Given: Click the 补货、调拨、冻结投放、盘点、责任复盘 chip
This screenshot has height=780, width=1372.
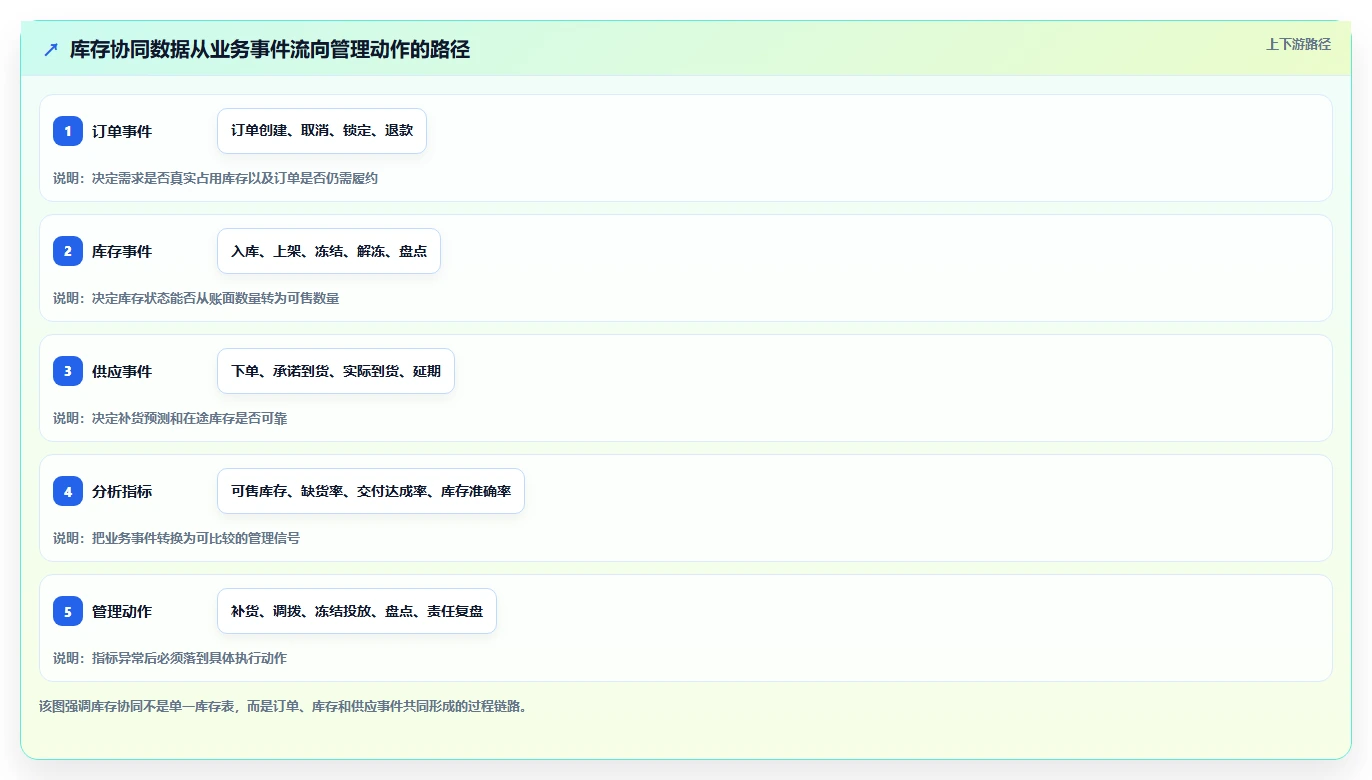Looking at the screenshot, I should [x=357, y=611].
